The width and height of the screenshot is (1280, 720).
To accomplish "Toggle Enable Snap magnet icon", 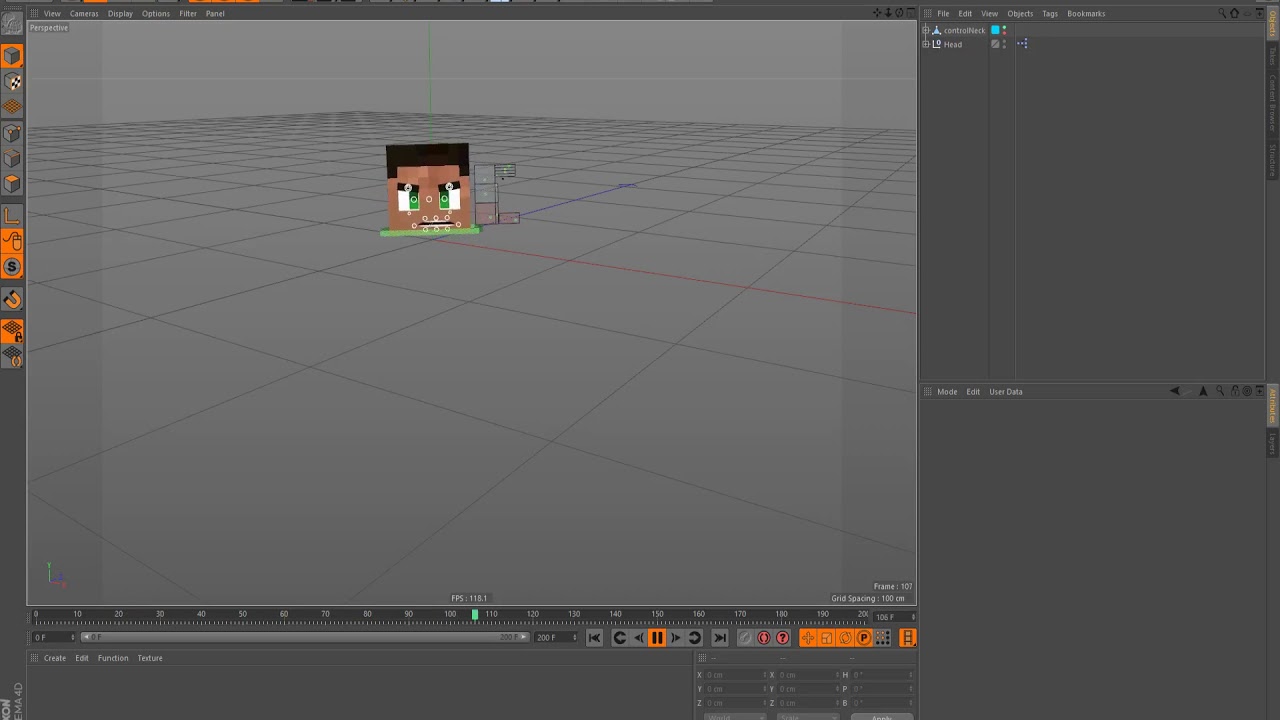I will [12, 299].
